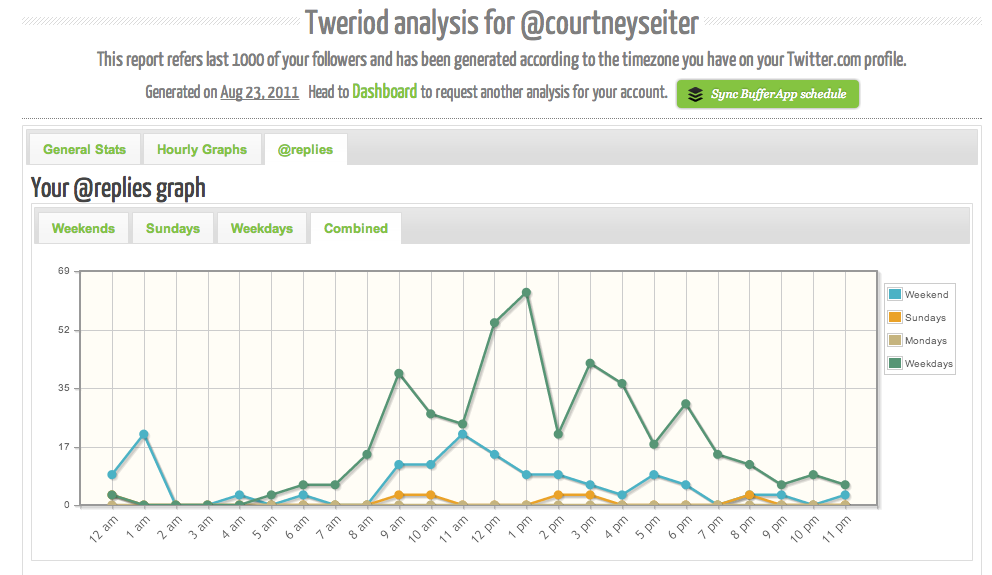Click the green Weekdays legend swatch
Viewport: 992px width, 575px height.
click(895, 364)
